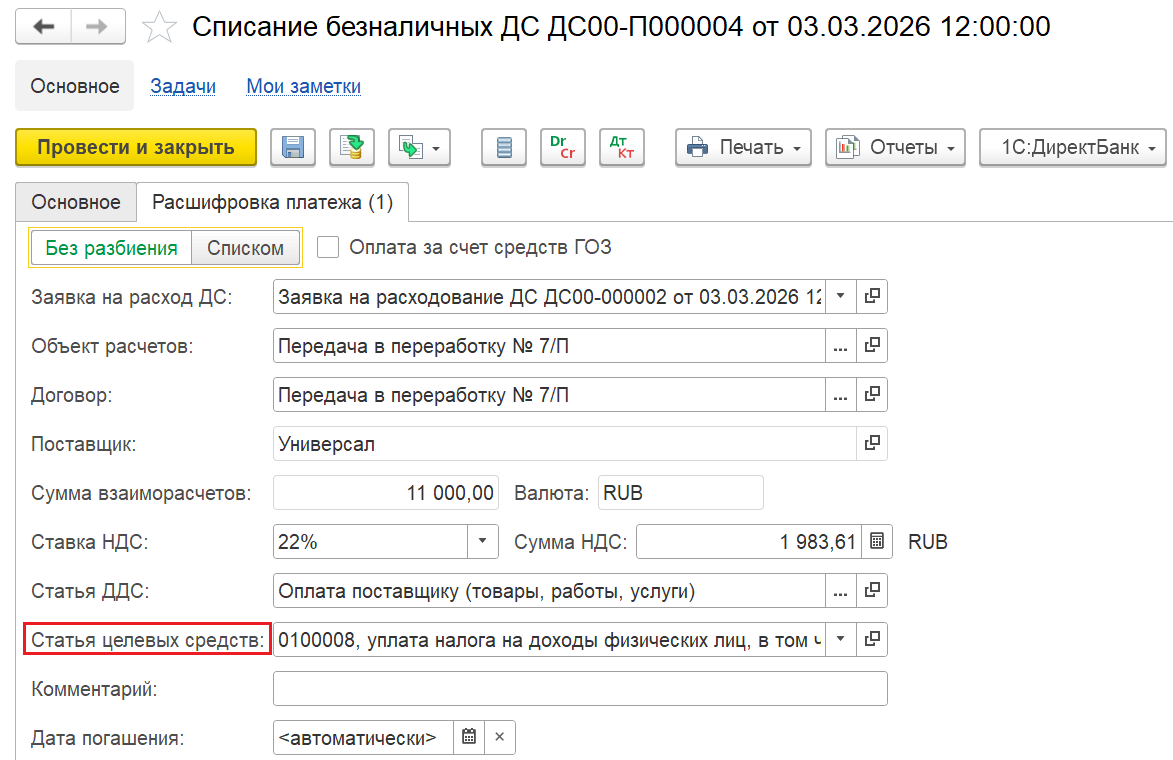Switch to the top Основное navigation section
The width and height of the screenshot is (1173, 760).
click(x=75, y=86)
